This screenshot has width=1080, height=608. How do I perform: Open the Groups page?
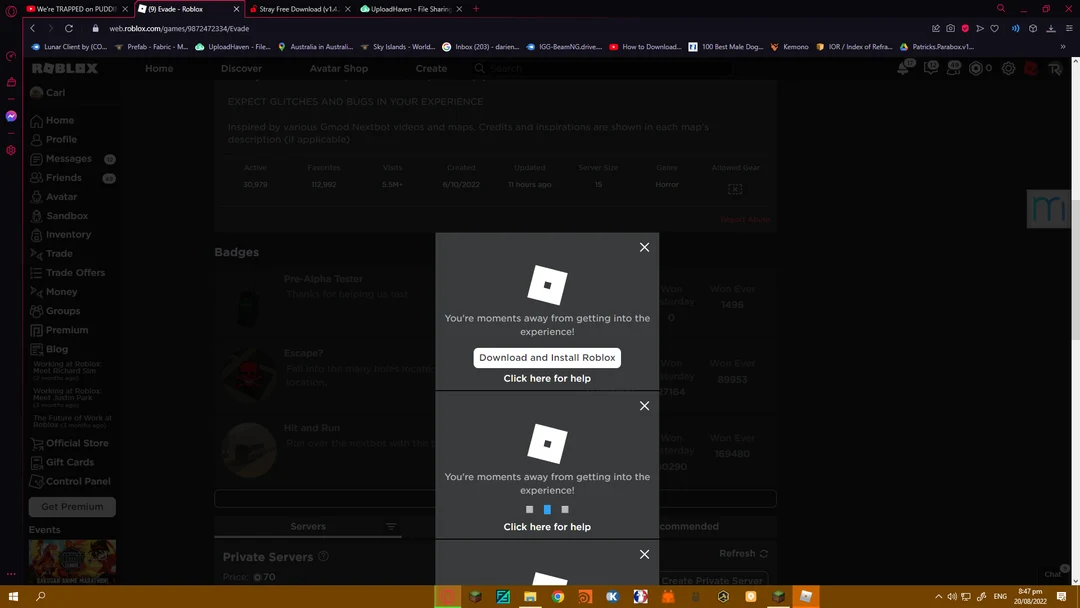point(61,310)
